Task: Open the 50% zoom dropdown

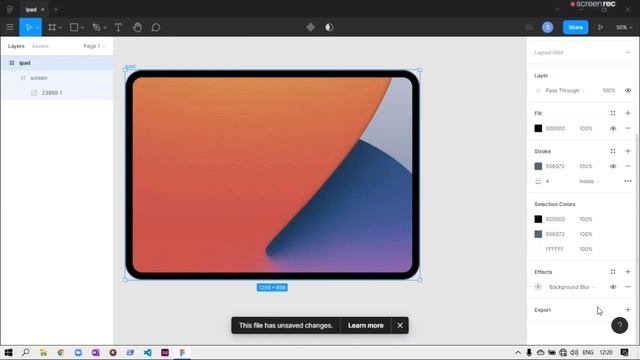Action: coord(624,27)
